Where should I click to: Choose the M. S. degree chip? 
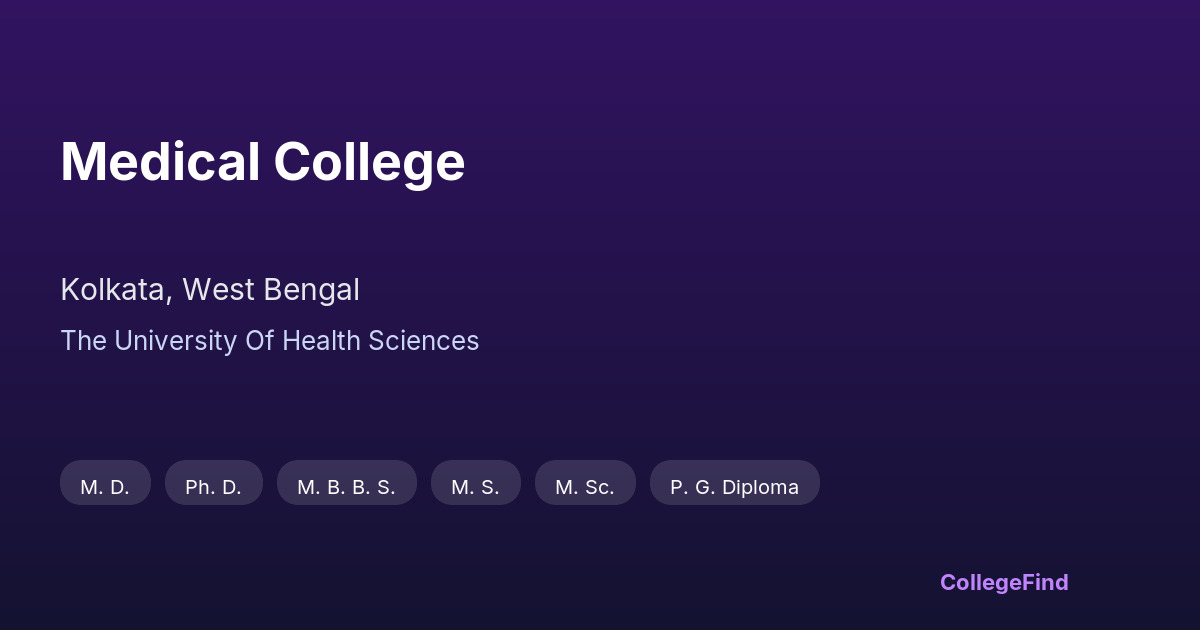(x=475, y=483)
